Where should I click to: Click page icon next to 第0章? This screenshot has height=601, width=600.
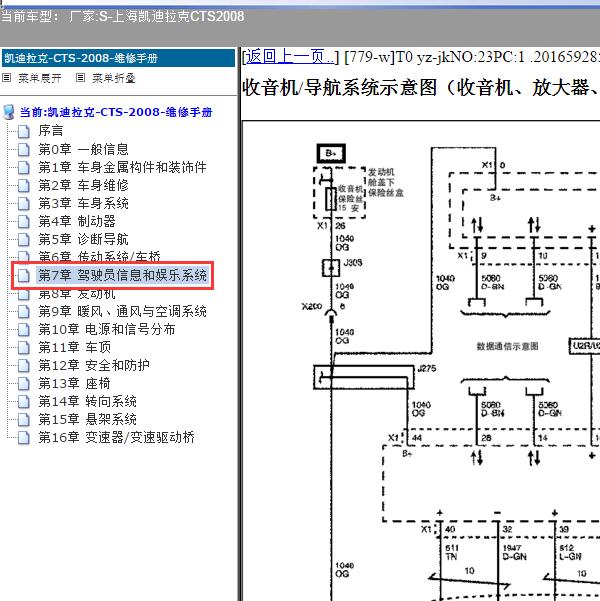click(x=24, y=149)
